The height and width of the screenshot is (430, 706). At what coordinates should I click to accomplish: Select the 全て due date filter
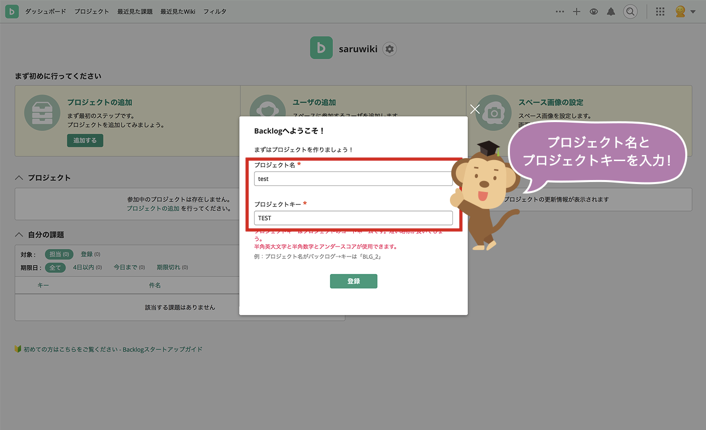coord(55,267)
